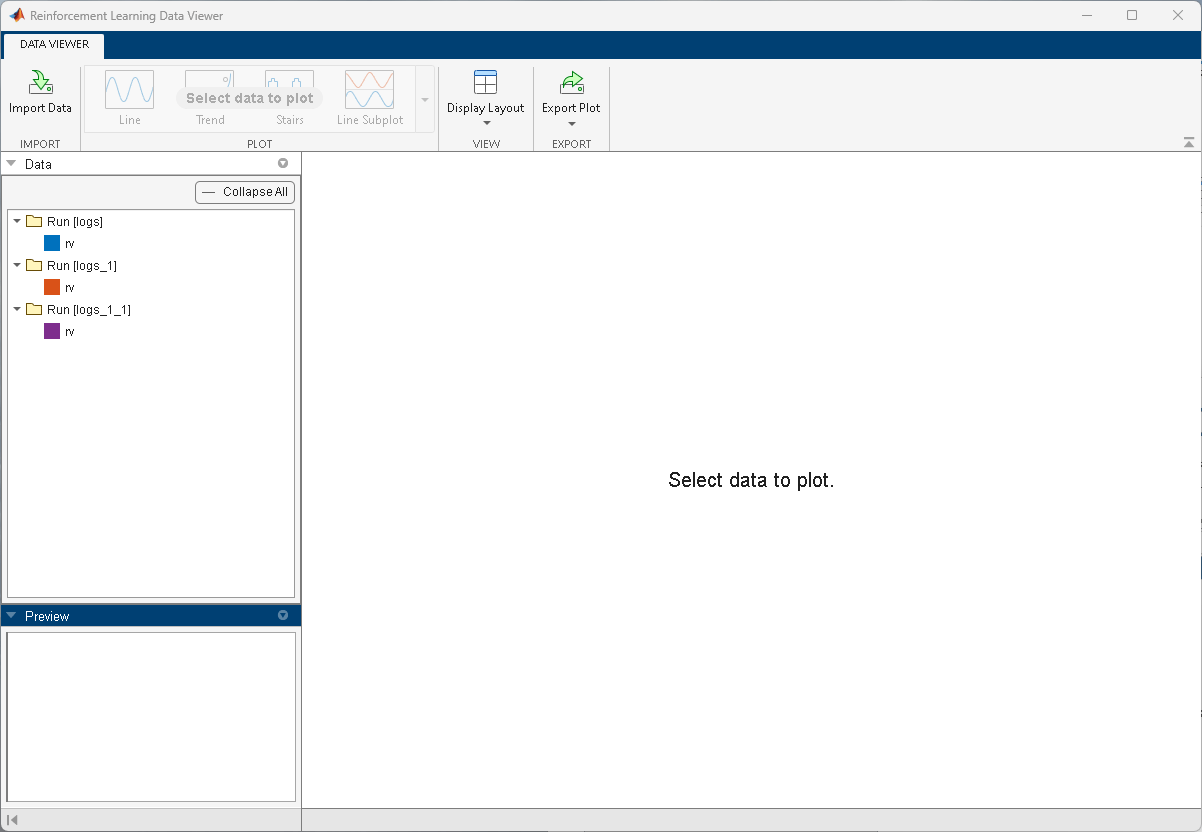Click the Import Data icon
The width and height of the screenshot is (1202, 832).
(x=40, y=83)
